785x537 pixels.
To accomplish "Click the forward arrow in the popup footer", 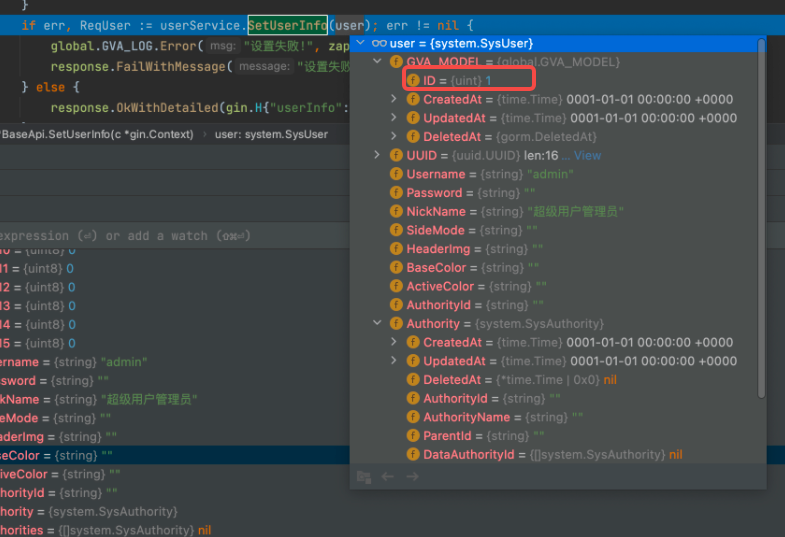I will (410, 477).
